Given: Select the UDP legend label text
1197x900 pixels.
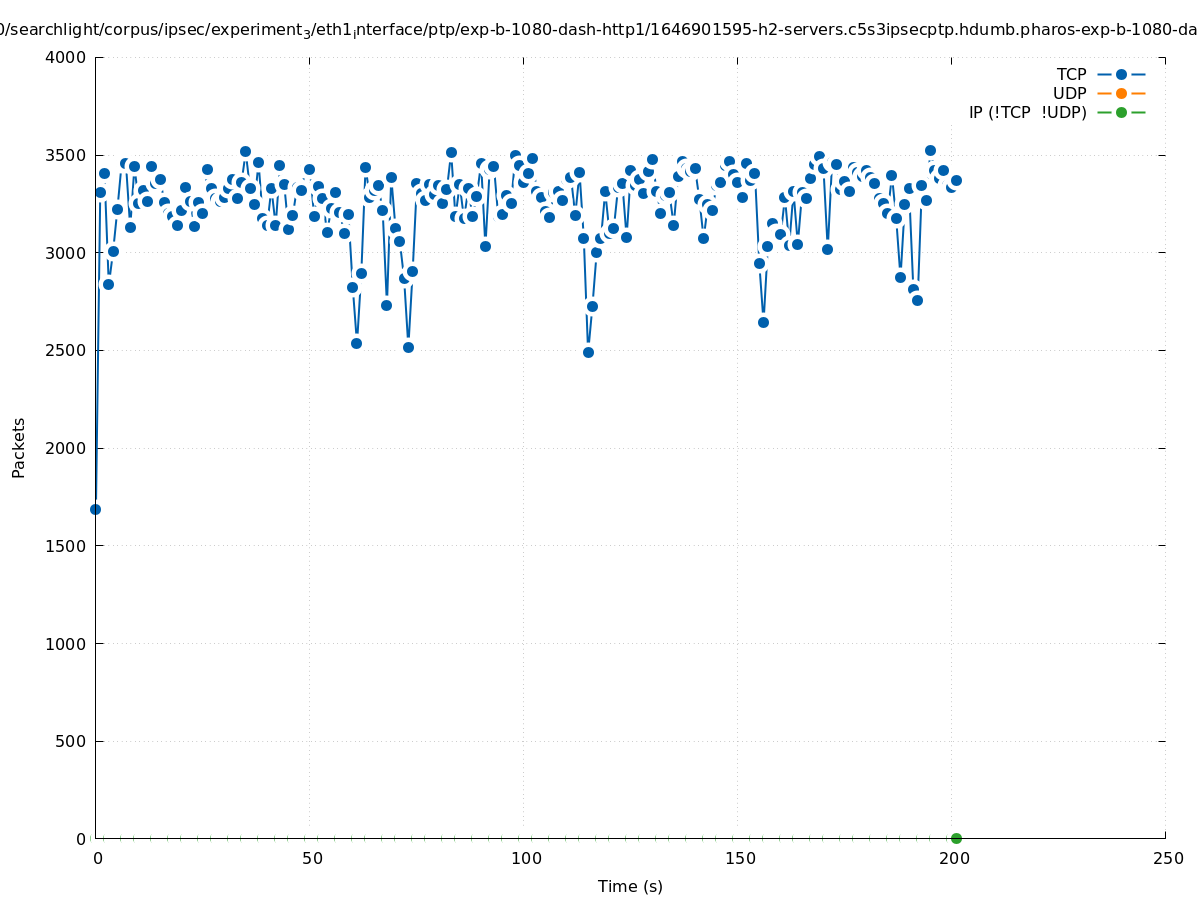Looking at the screenshot, I should pos(1069,93).
